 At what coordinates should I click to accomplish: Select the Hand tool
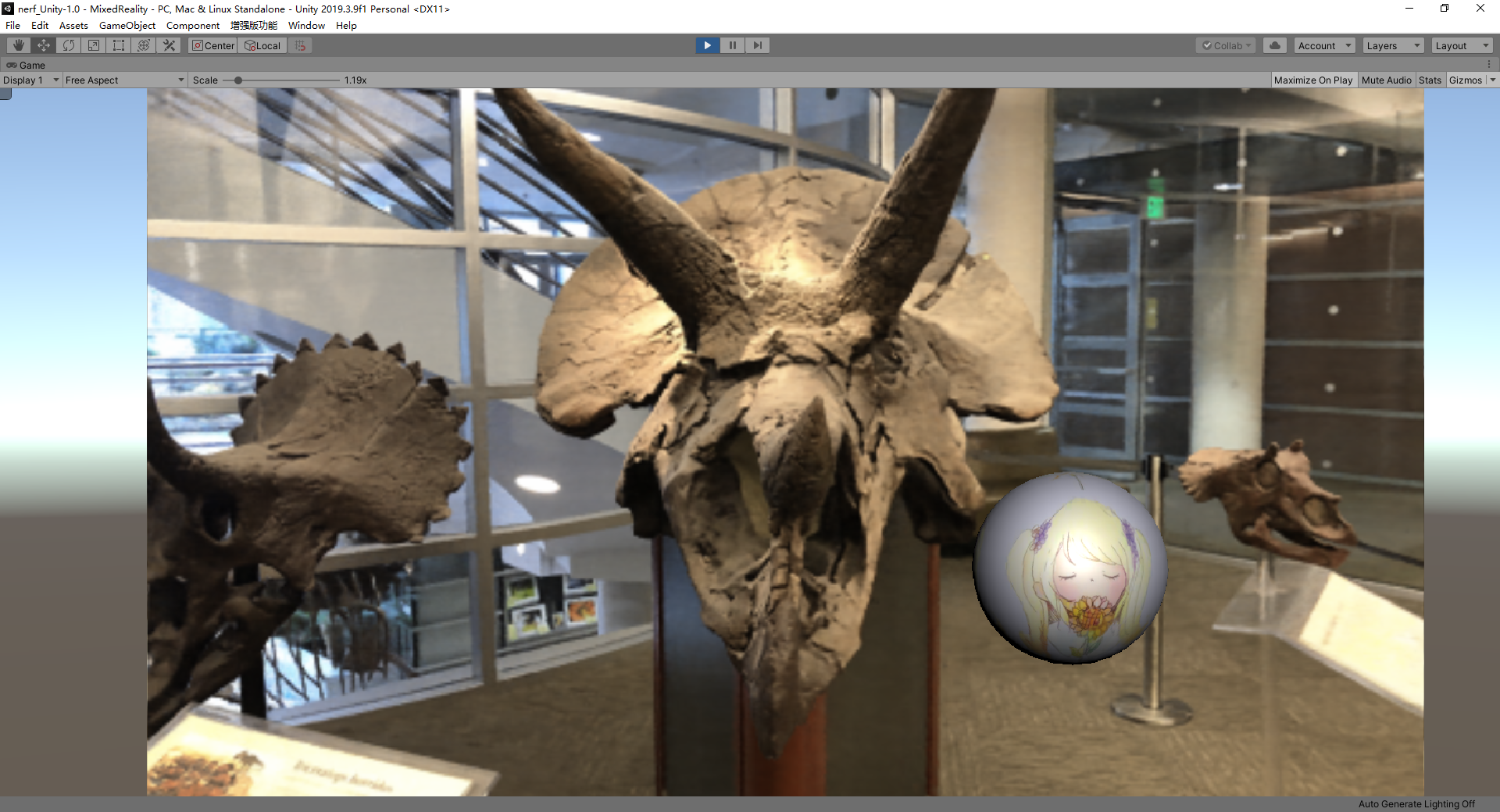18,45
